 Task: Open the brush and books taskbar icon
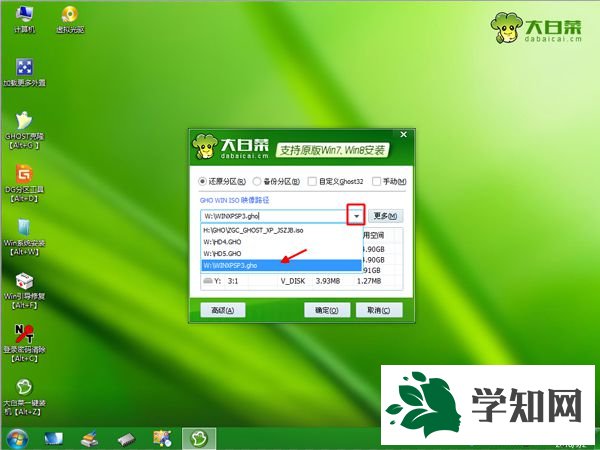click(91, 439)
